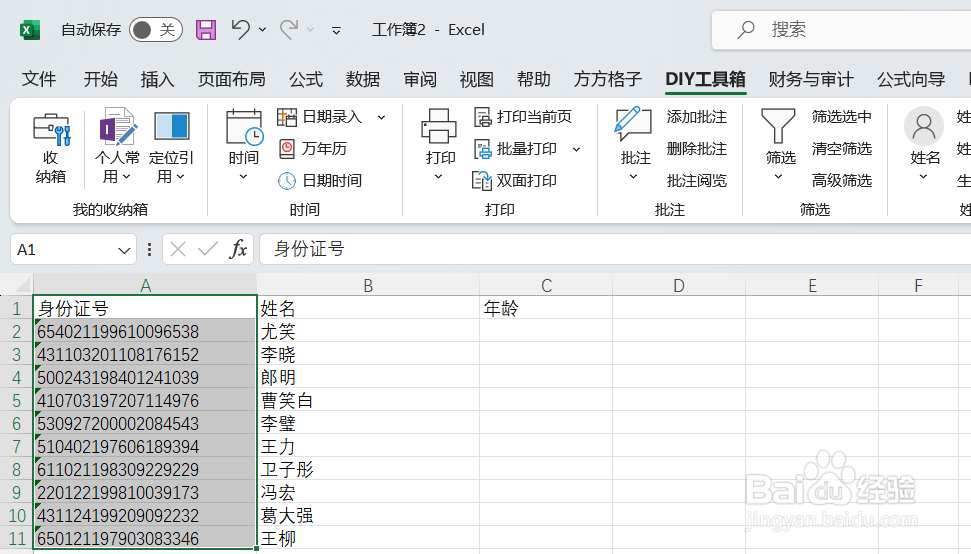
Task: Switch to the 公式 tab
Action: (x=306, y=79)
